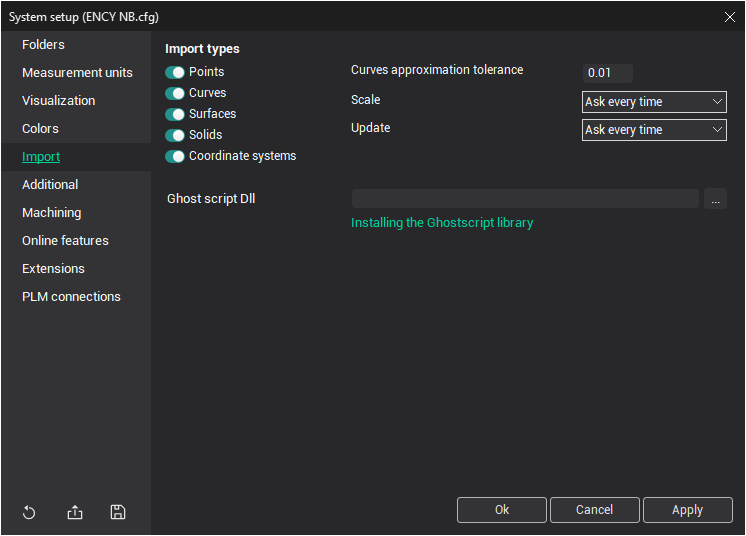Image resolution: width=746 pixels, height=536 pixels.
Task: Disable the Points import toggle
Action: pos(175,72)
